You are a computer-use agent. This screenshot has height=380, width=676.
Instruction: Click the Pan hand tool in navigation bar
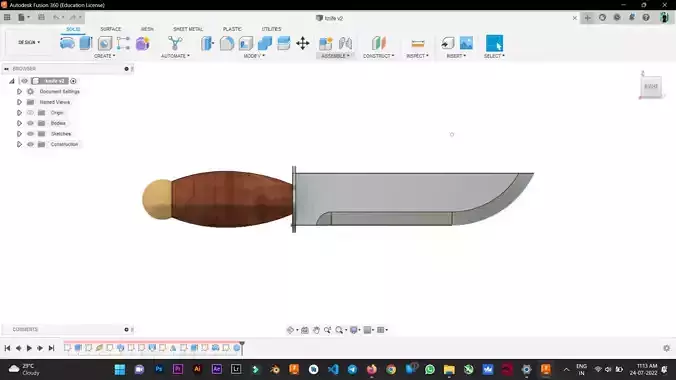point(316,330)
